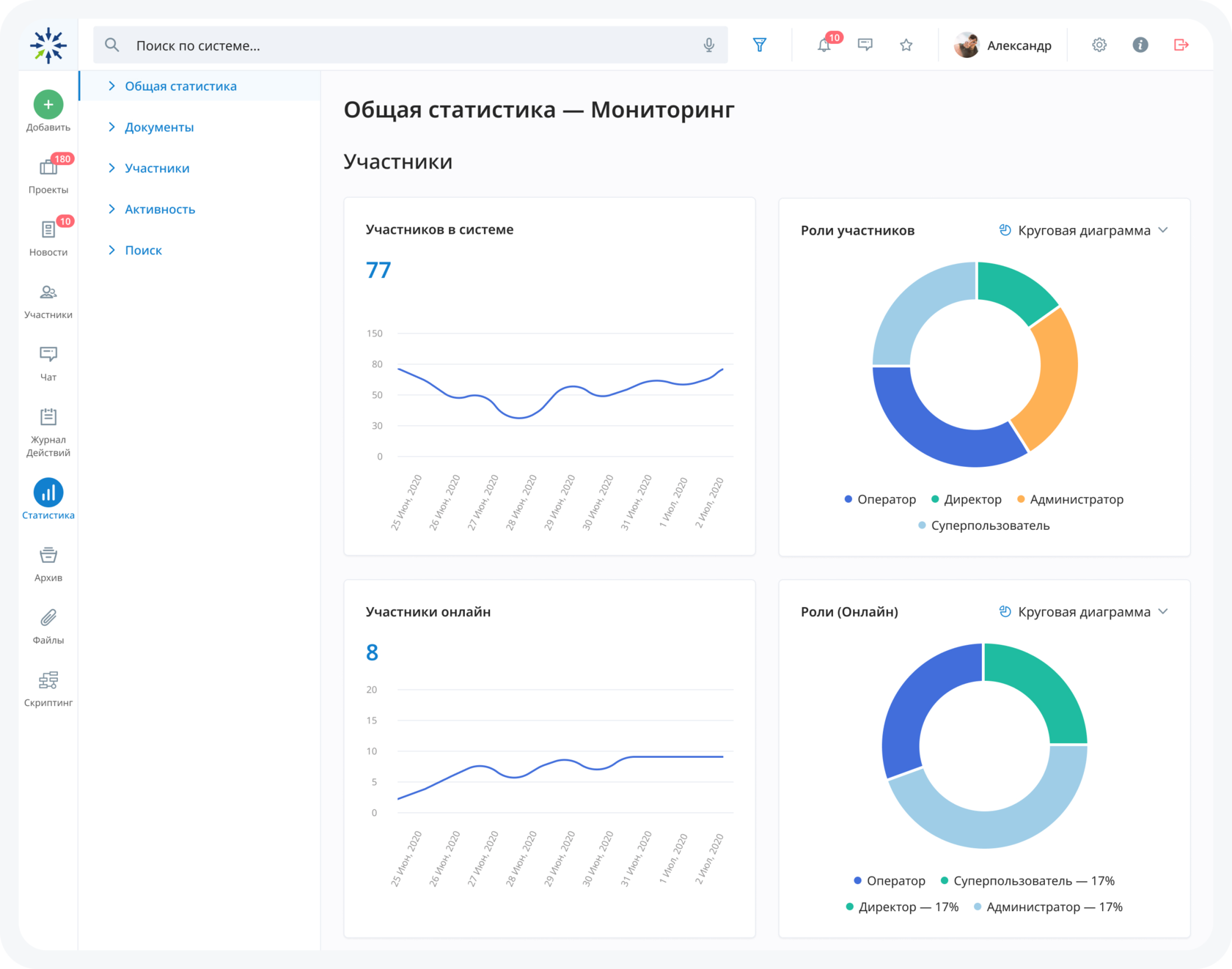Click pie chart icon in Роли (Онлайн) header
Image resolution: width=1232 pixels, height=969 pixels.
point(1005,611)
